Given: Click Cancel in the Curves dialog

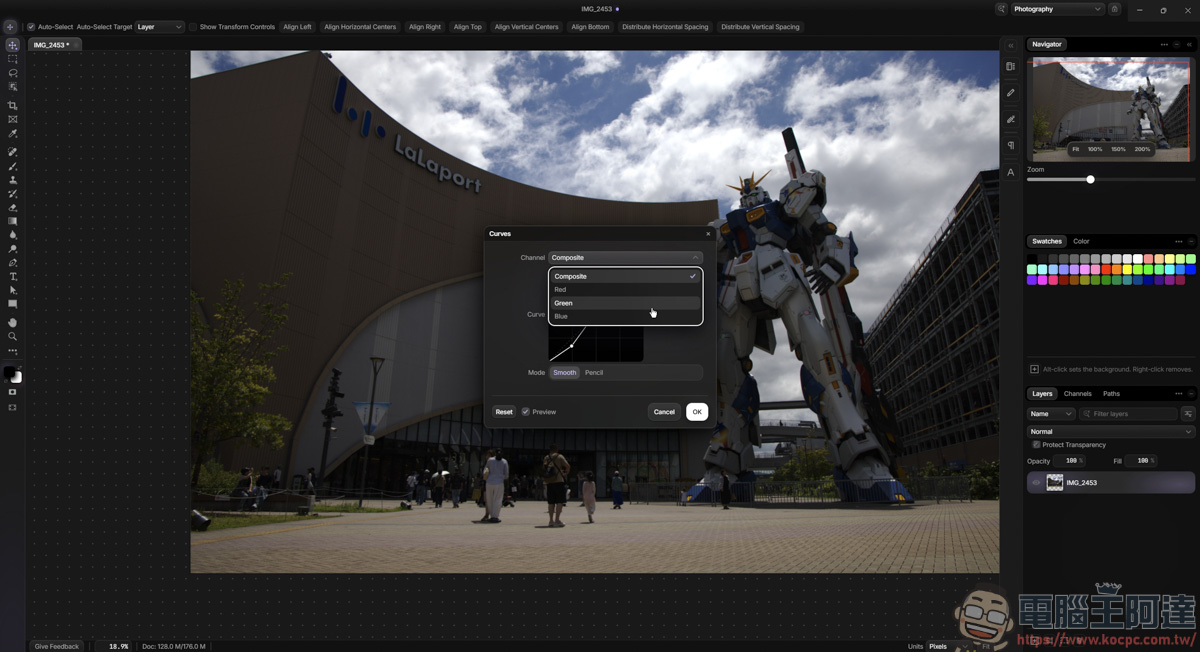Looking at the screenshot, I should coord(664,412).
